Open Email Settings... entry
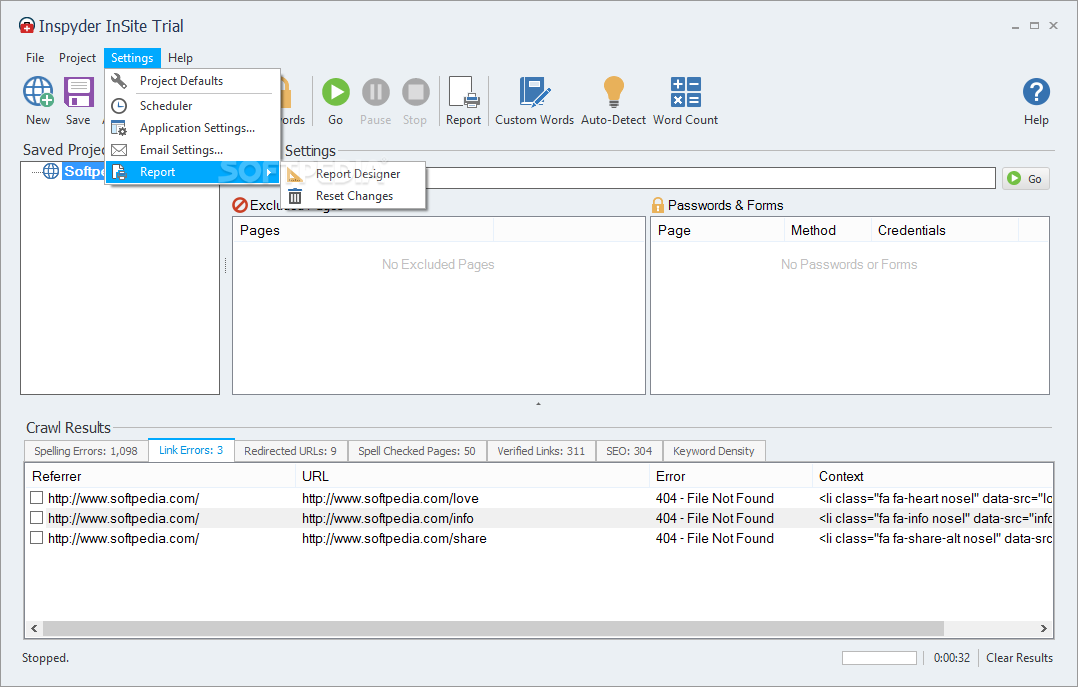This screenshot has height=687, width=1078. (x=193, y=150)
